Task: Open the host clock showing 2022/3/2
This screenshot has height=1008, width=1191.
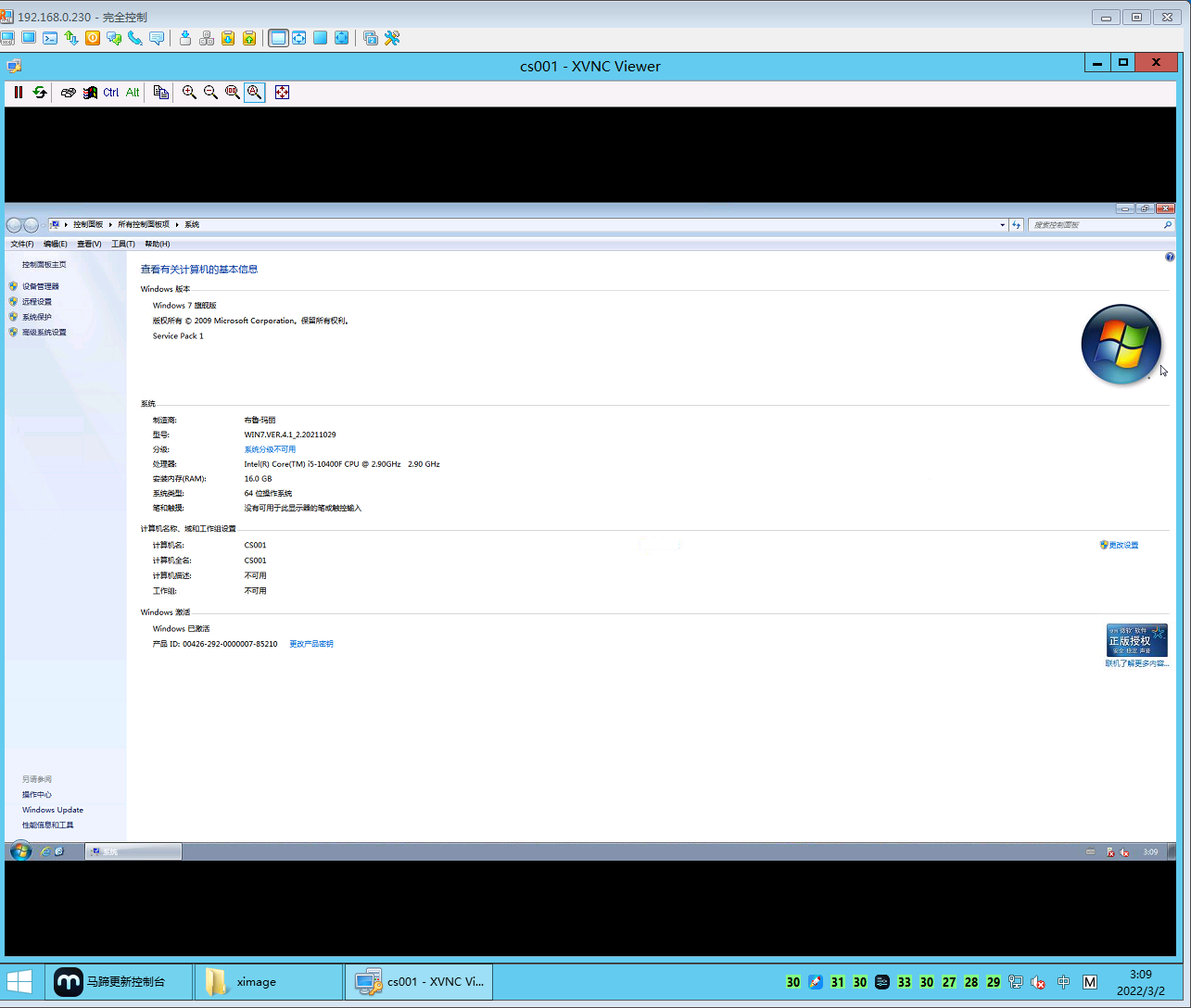Action: click(1141, 982)
